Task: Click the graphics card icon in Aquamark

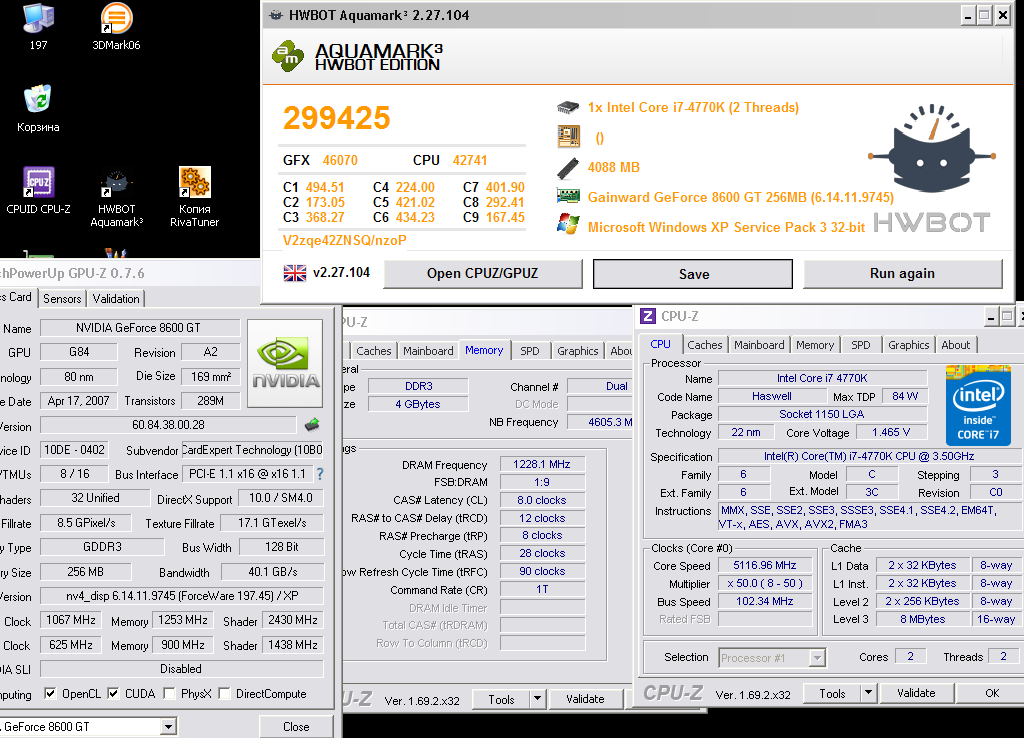Action: coord(568,196)
